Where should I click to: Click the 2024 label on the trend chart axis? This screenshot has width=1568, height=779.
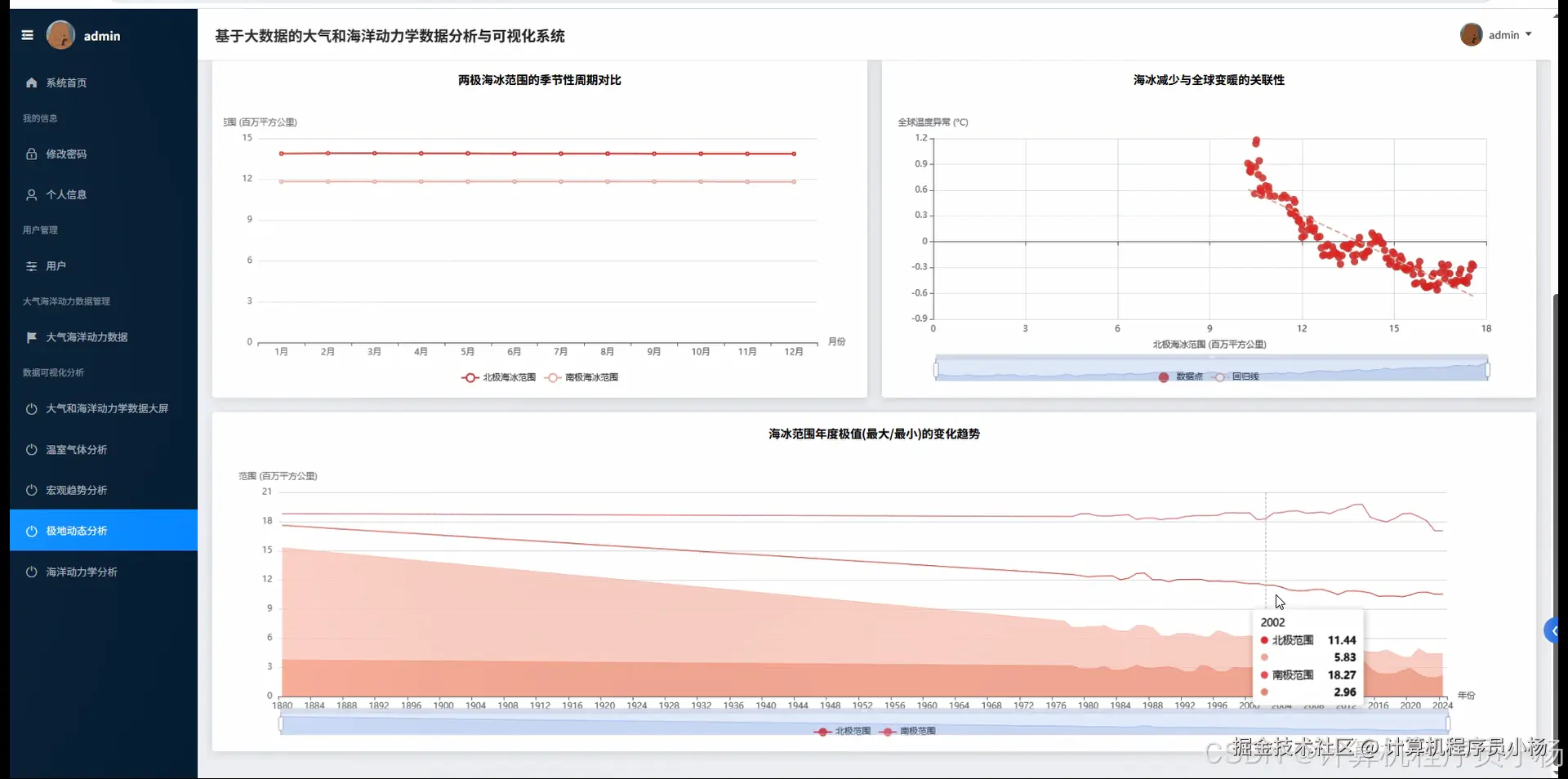(1442, 706)
